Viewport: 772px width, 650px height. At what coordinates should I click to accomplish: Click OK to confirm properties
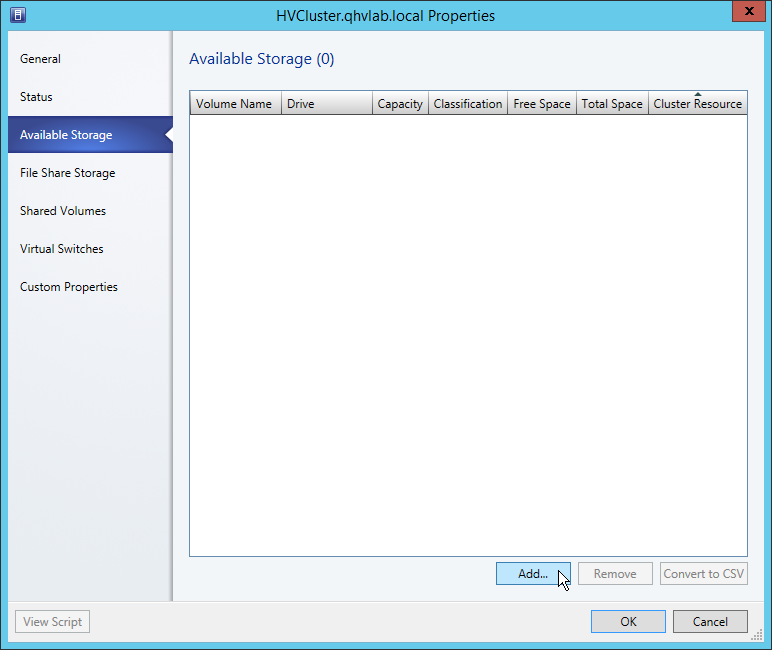click(628, 622)
